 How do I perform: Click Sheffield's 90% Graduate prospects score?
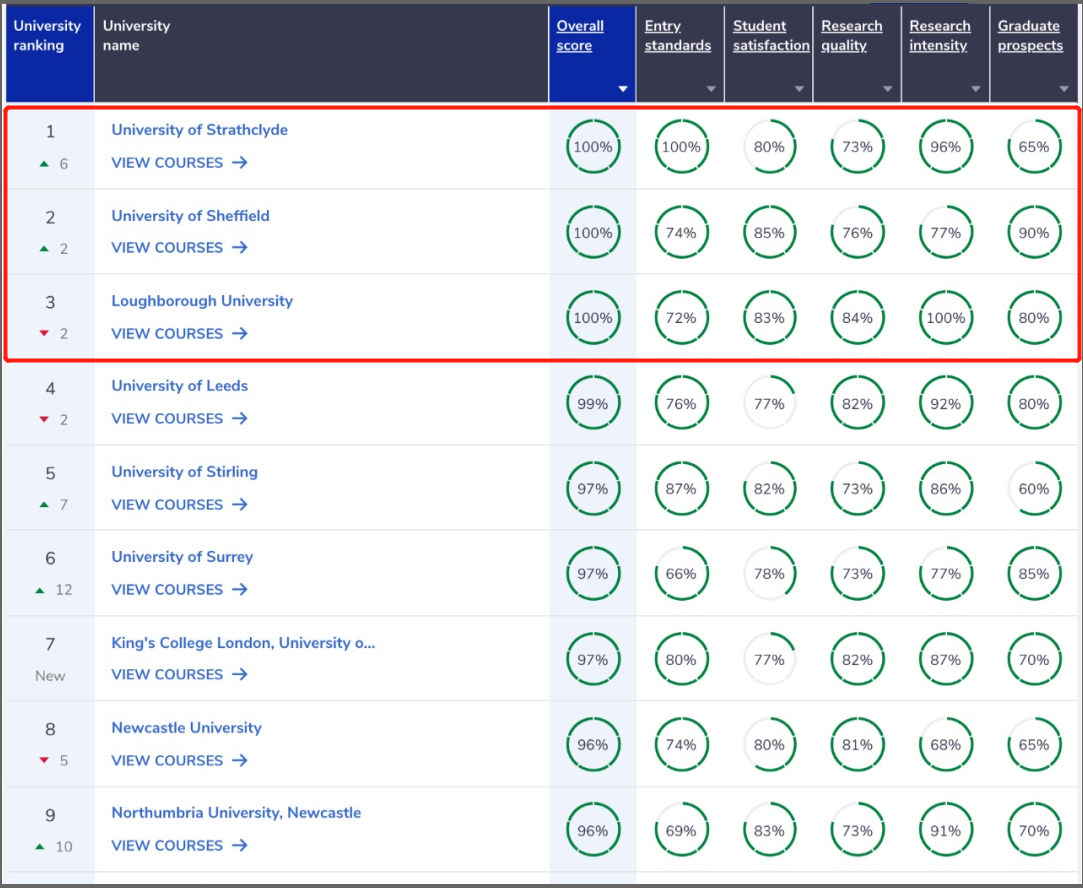click(1034, 233)
